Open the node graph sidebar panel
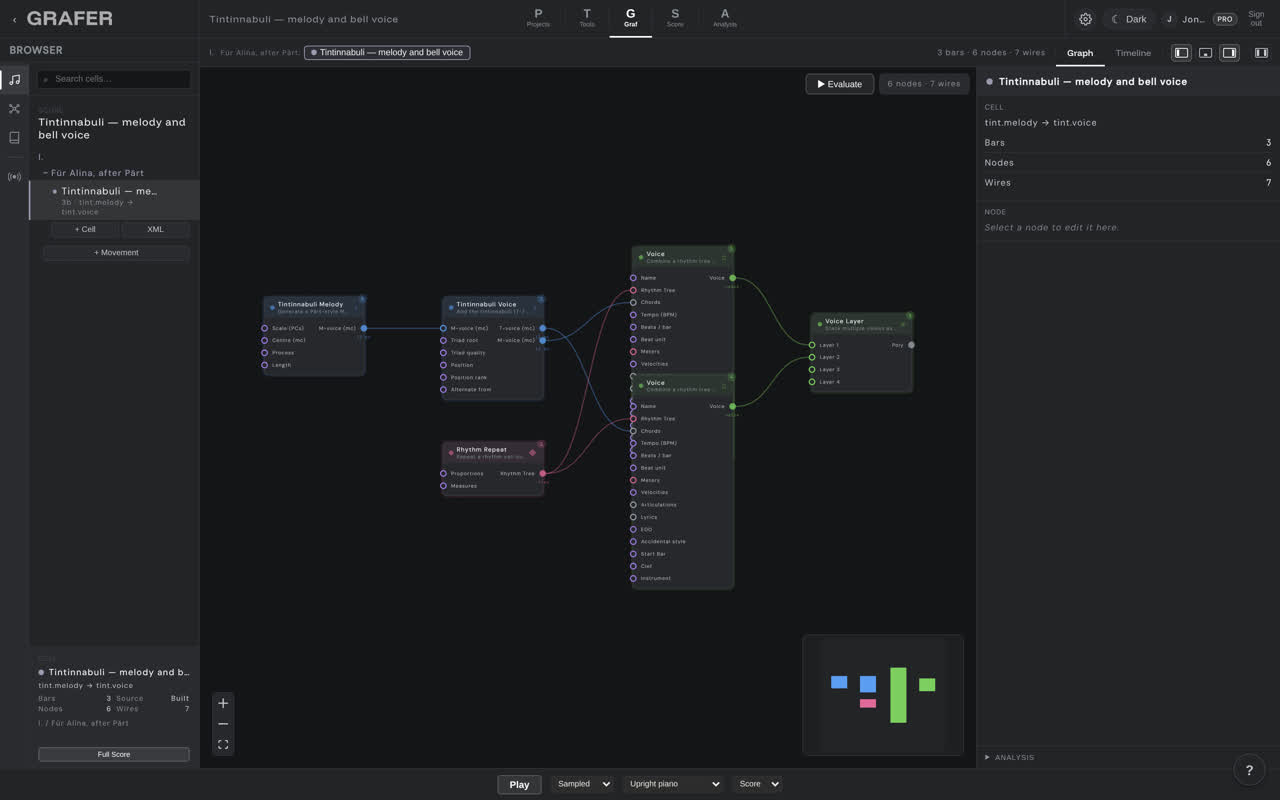 click(14, 109)
